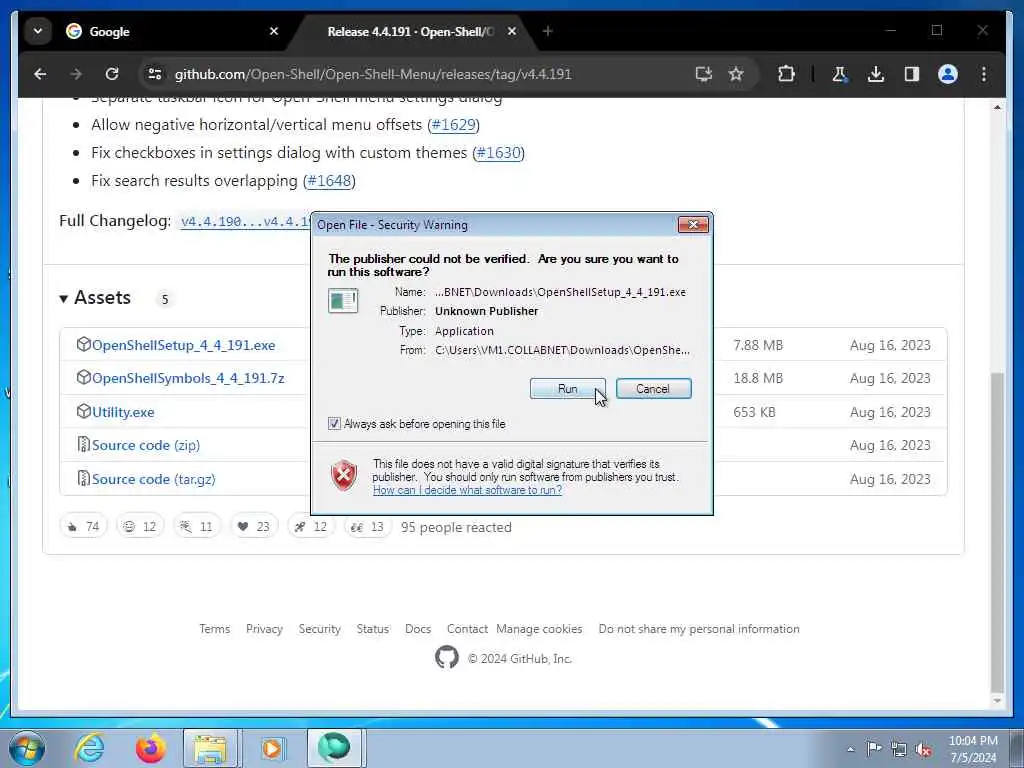Image resolution: width=1024 pixels, height=768 pixels.
Task: Open the Docs footer link
Action: [418, 629]
